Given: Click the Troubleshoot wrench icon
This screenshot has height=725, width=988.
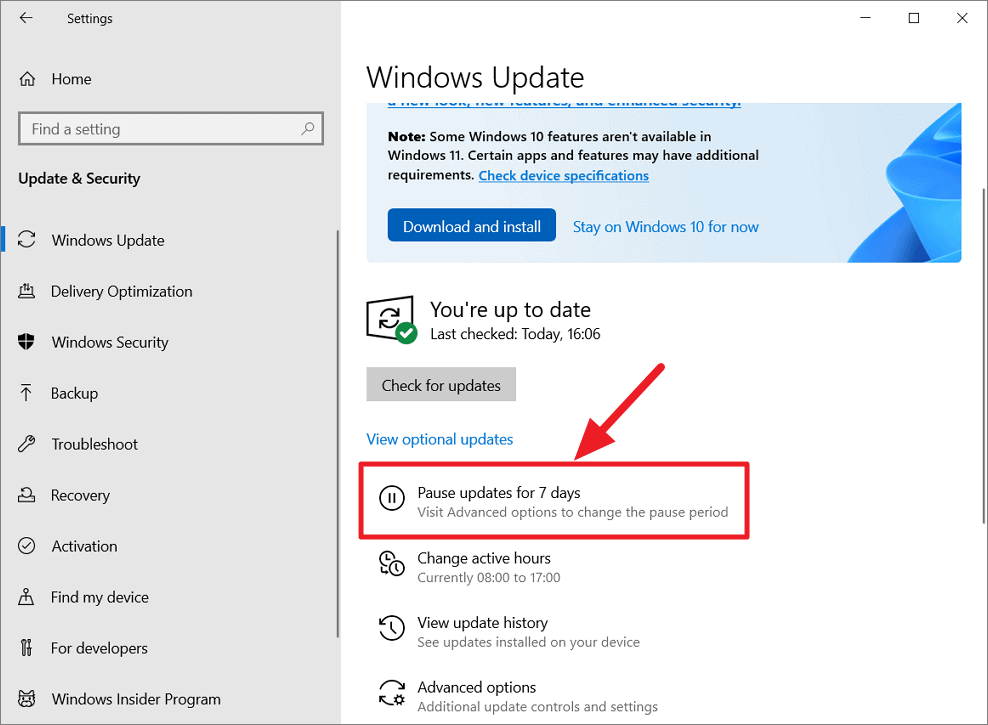Looking at the screenshot, I should [26, 444].
